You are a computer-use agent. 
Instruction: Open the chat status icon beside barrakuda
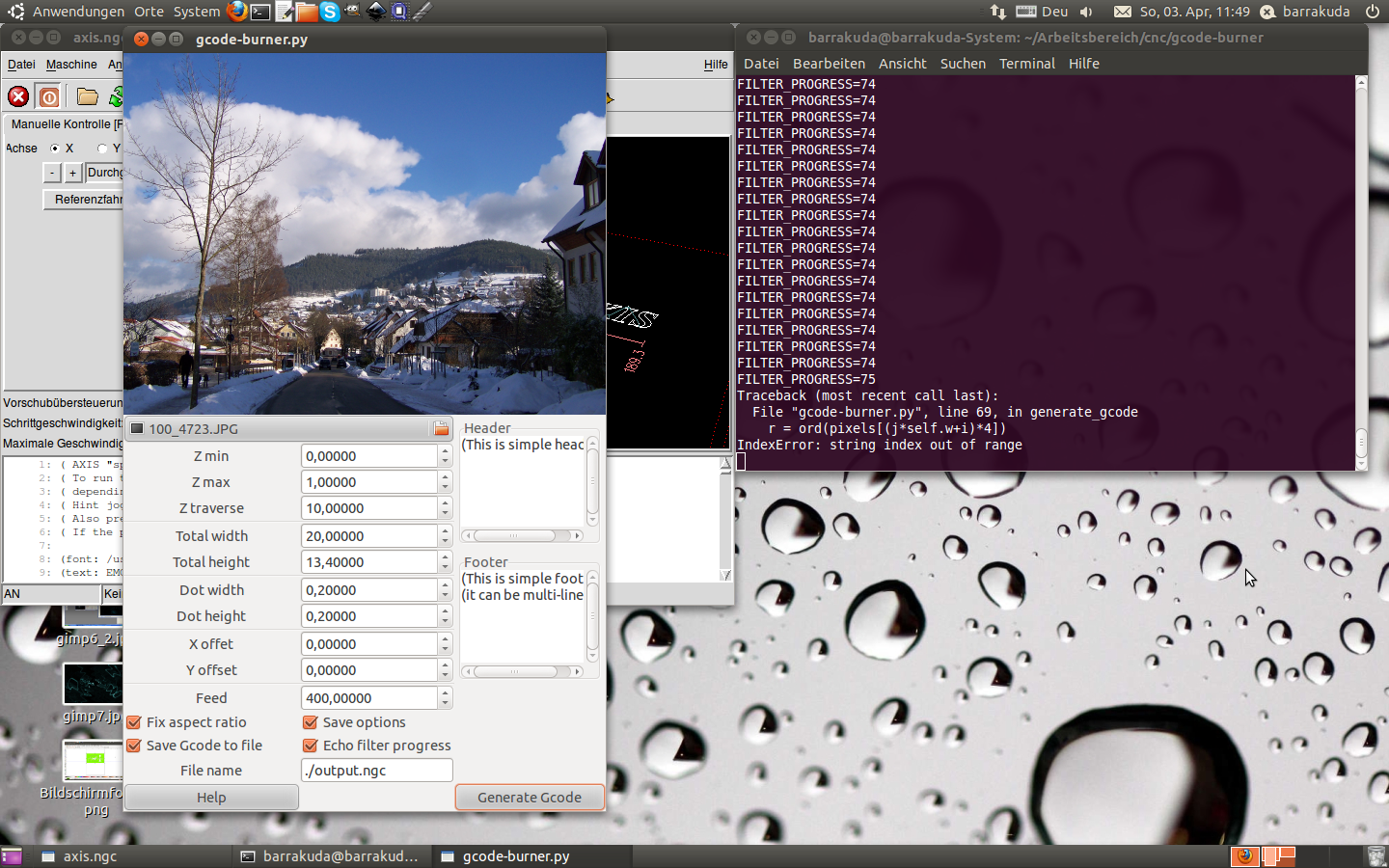point(1267,12)
